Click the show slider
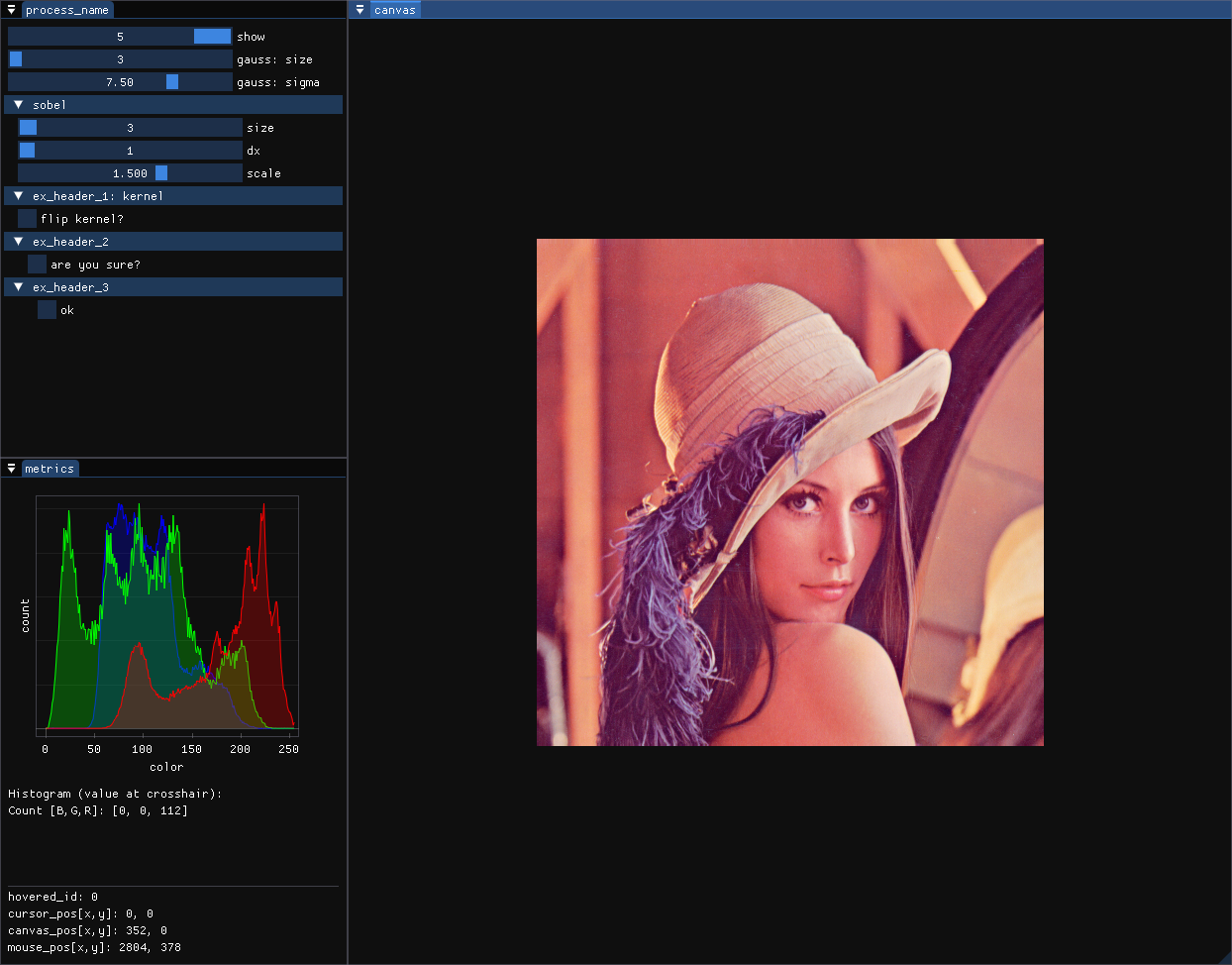 click(x=120, y=36)
